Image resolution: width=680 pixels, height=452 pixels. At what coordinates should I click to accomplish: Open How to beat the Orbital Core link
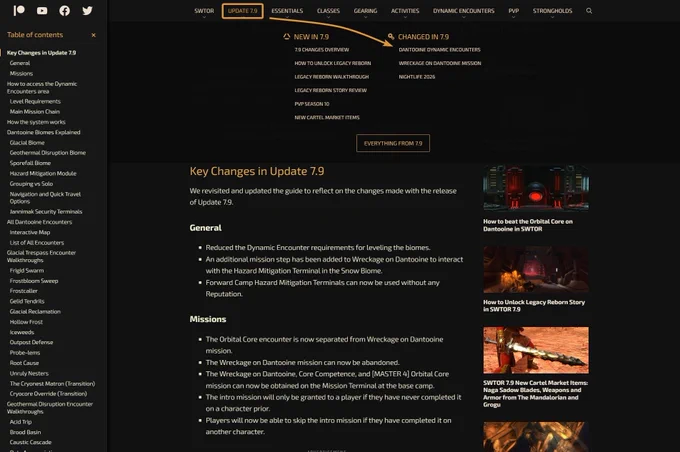528,225
